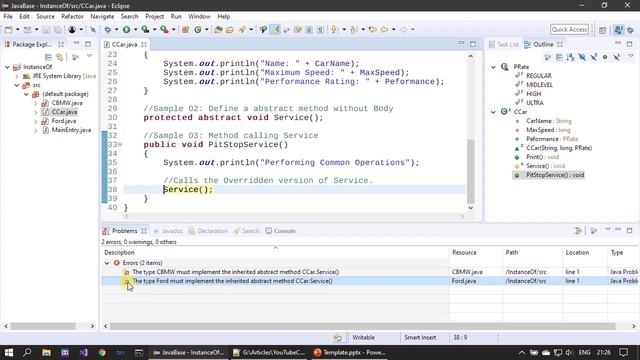
Task: Toggle Sort alphabetically in Outline
Action: (571, 57)
